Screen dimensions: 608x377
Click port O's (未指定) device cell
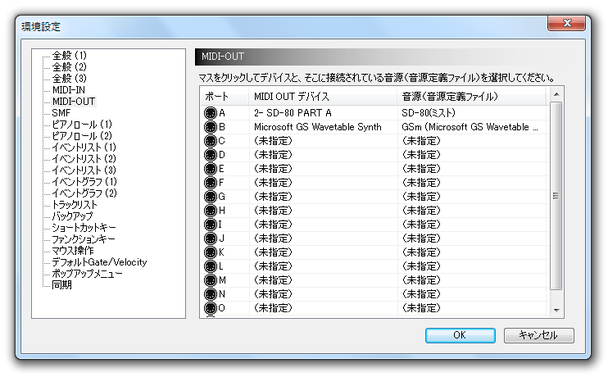[x=323, y=308]
